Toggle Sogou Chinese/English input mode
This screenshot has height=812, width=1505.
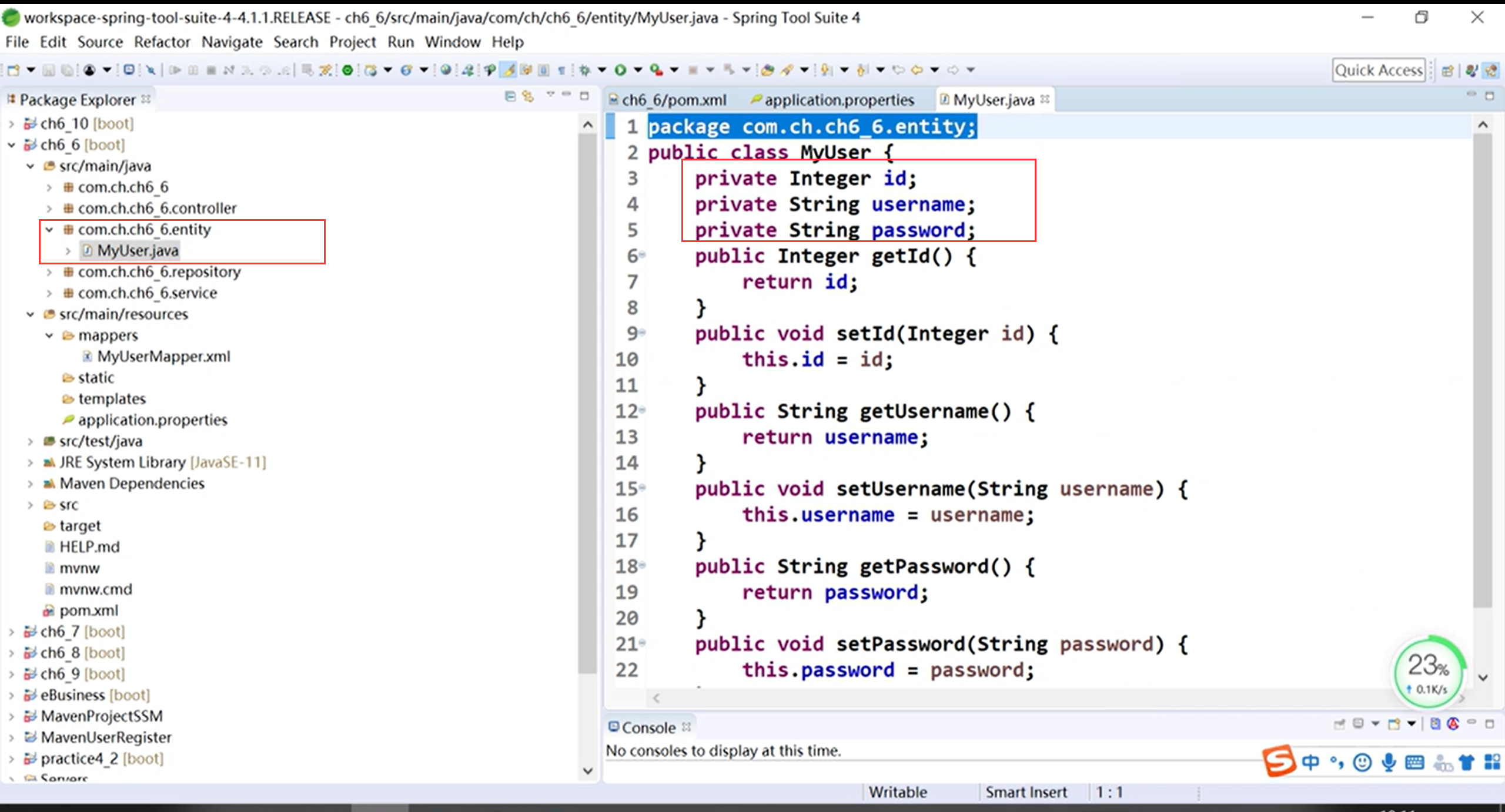tap(1310, 763)
